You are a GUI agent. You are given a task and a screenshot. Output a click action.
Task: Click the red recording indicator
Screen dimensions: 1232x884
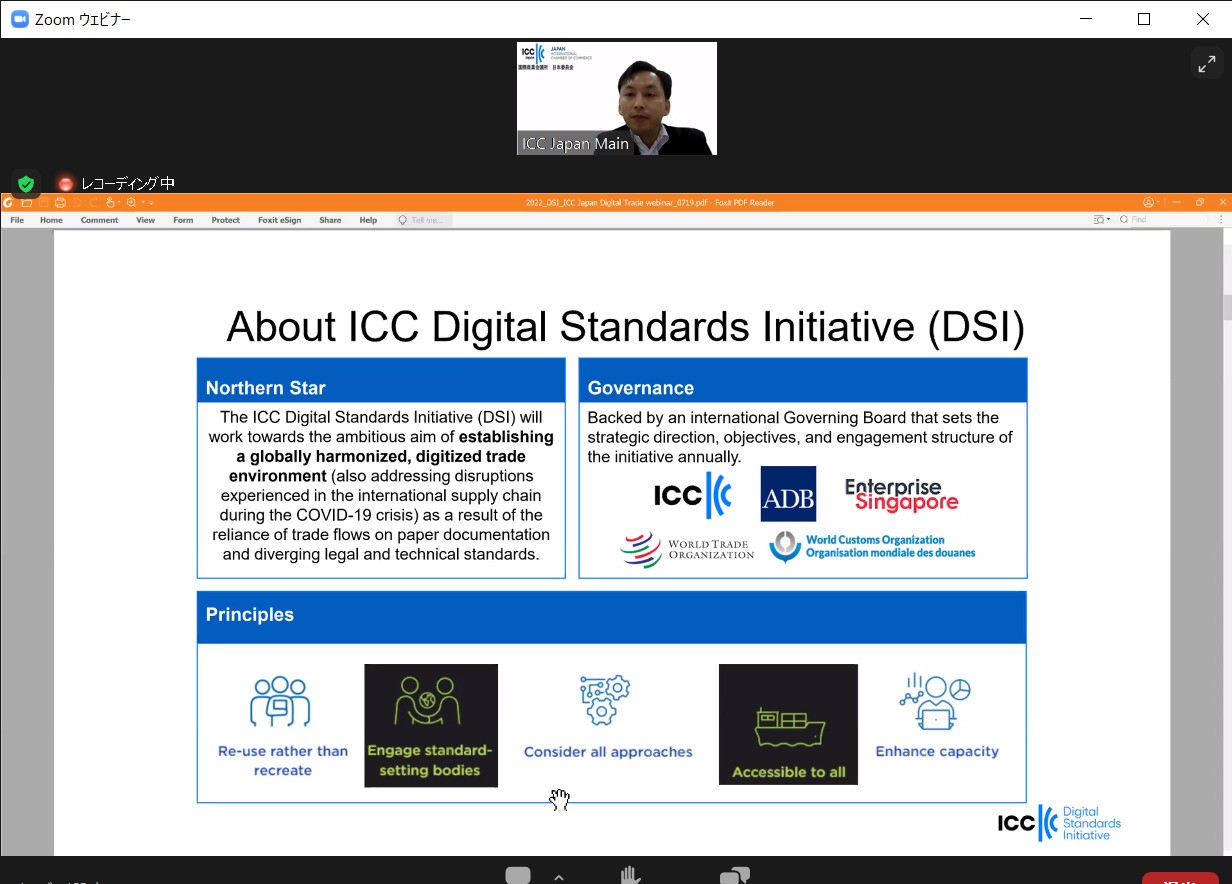66,183
